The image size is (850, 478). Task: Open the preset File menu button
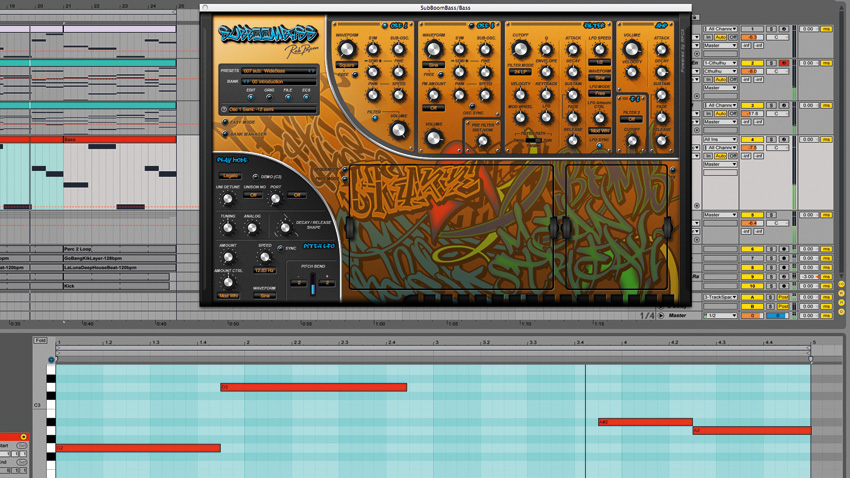point(288,98)
